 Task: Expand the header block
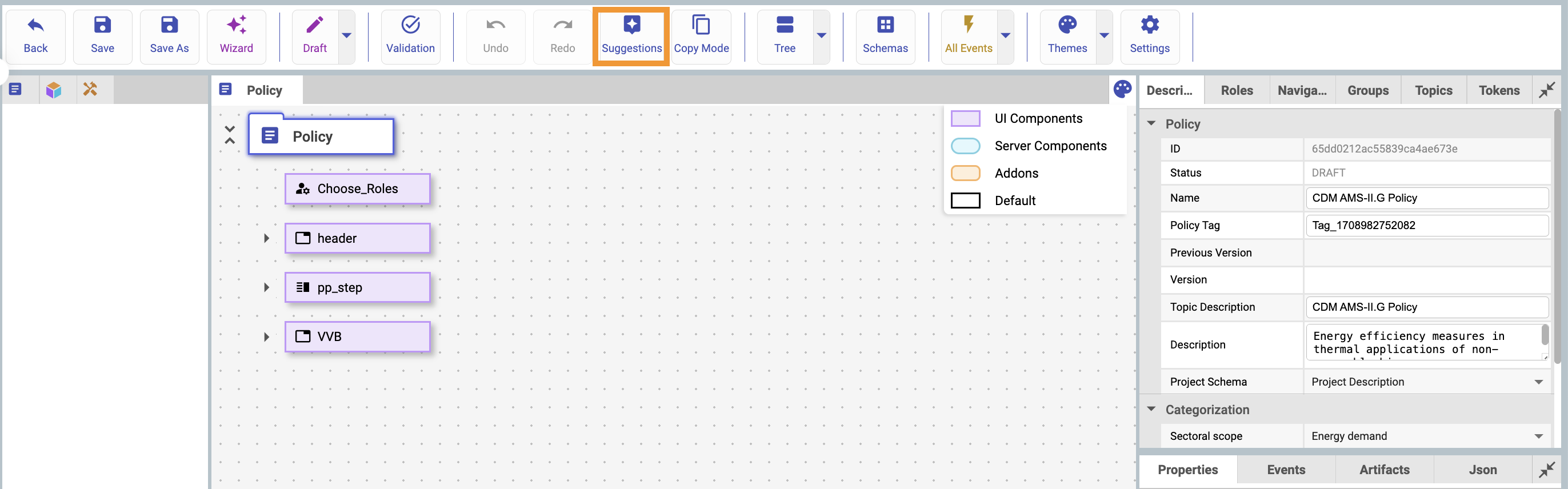(266, 238)
